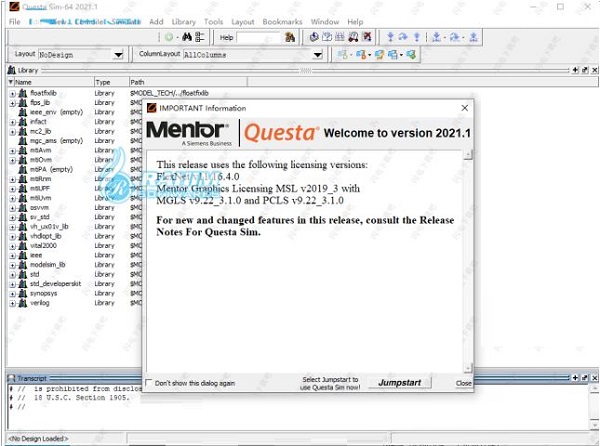Open the Library menu

point(184,22)
